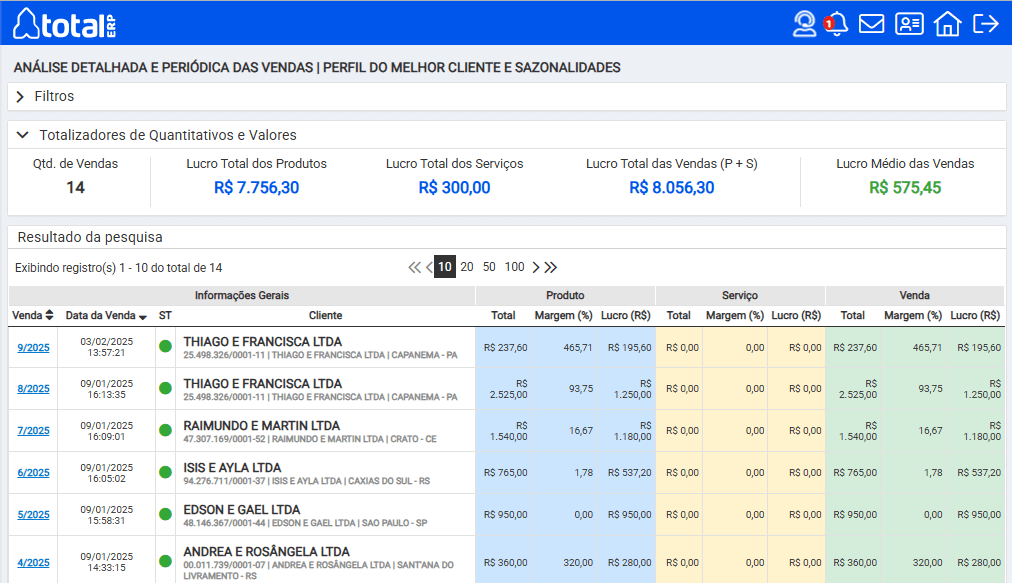This screenshot has height=583, width=1012.
Task: Open the user profile card icon
Action: point(909,23)
